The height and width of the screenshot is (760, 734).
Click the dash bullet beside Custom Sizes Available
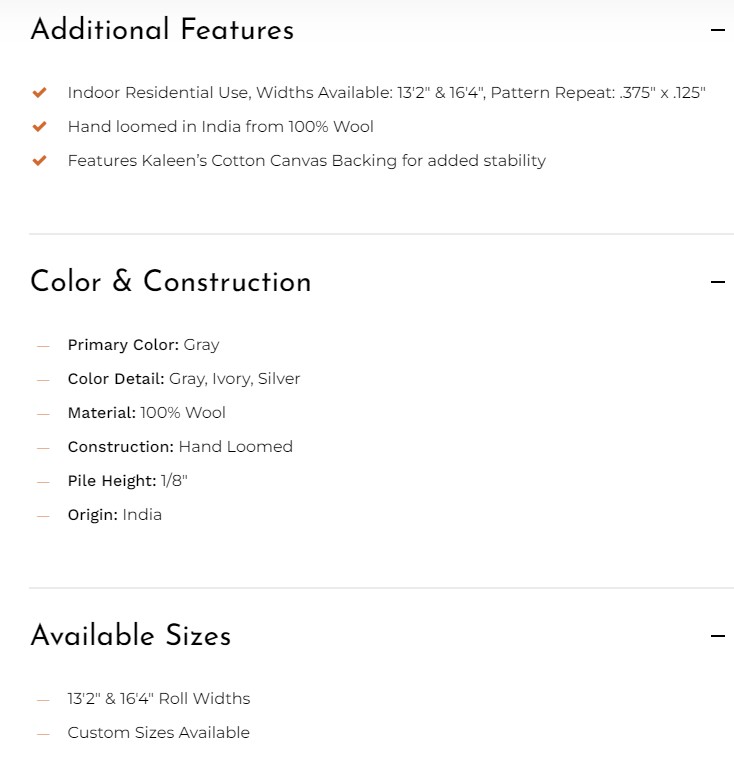coord(43,734)
